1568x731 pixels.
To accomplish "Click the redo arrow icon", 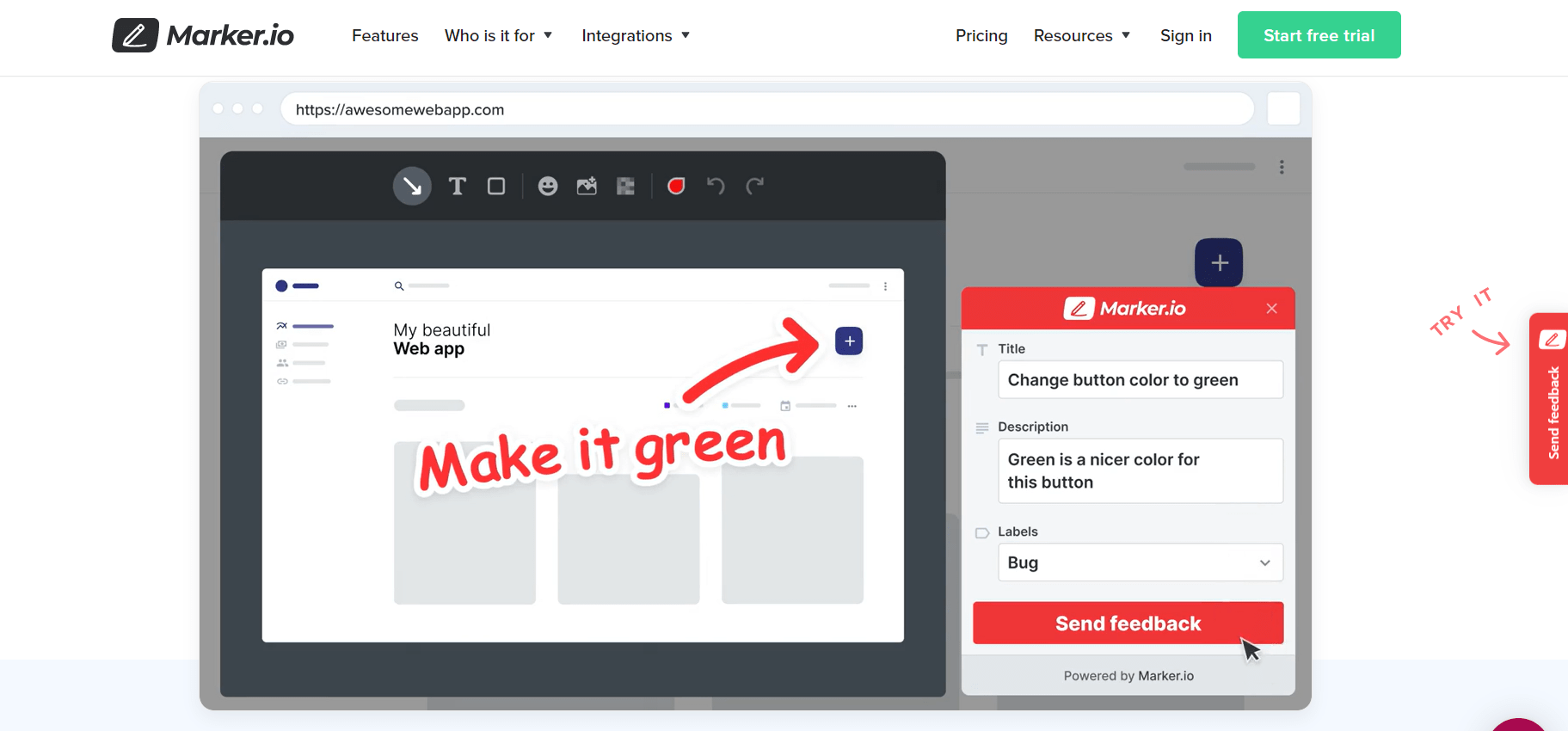I will (x=754, y=186).
